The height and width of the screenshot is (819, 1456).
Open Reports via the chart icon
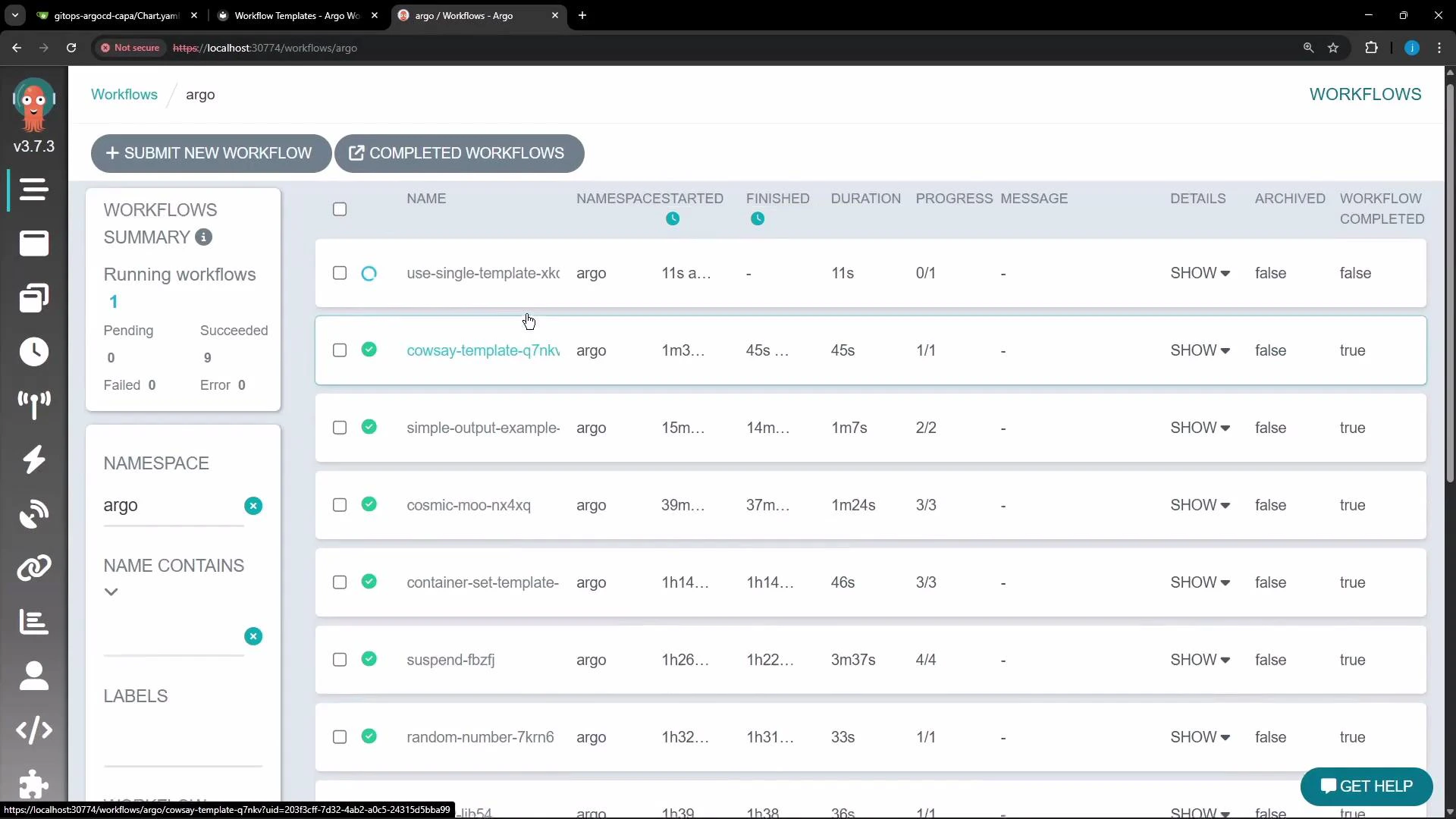(x=33, y=622)
